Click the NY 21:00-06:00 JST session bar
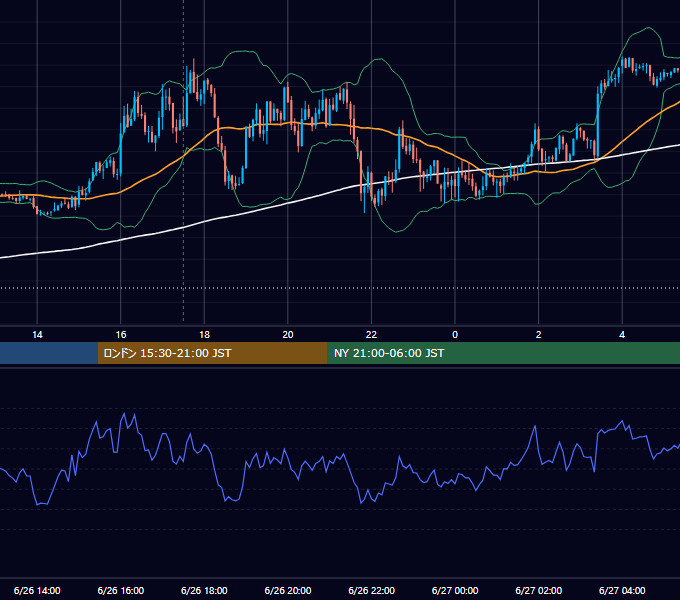The width and height of the screenshot is (680, 600). pyautogui.click(x=503, y=353)
